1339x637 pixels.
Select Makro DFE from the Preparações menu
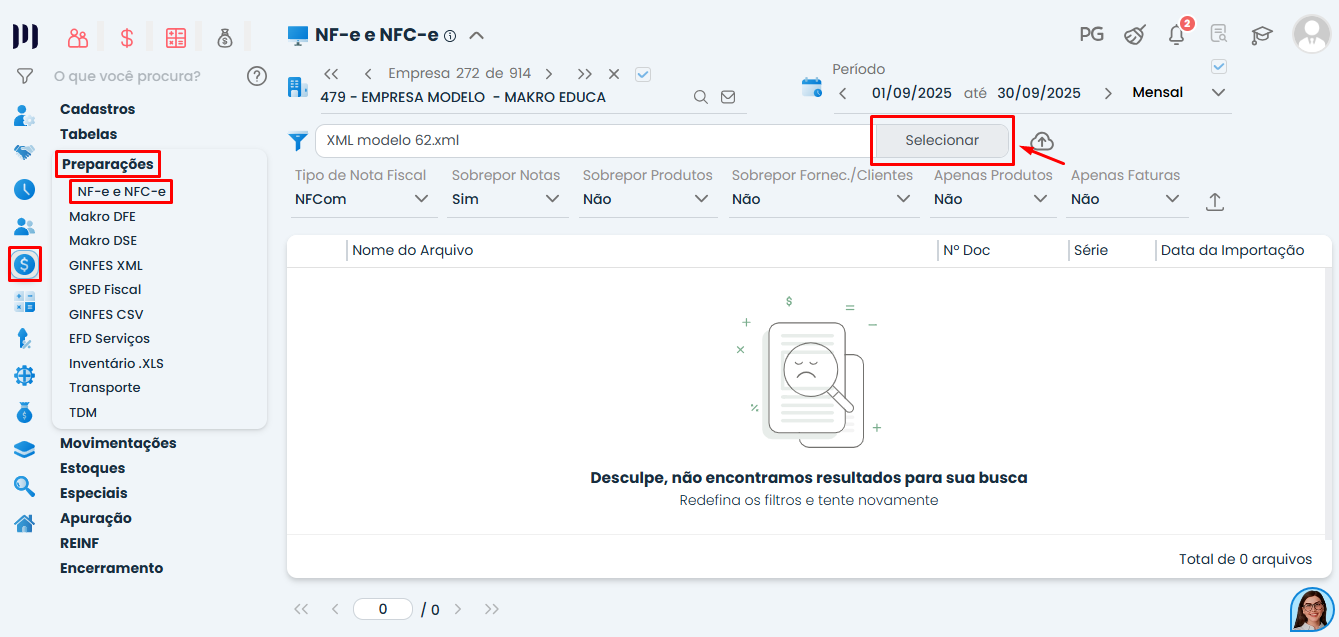[x=102, y=216]
